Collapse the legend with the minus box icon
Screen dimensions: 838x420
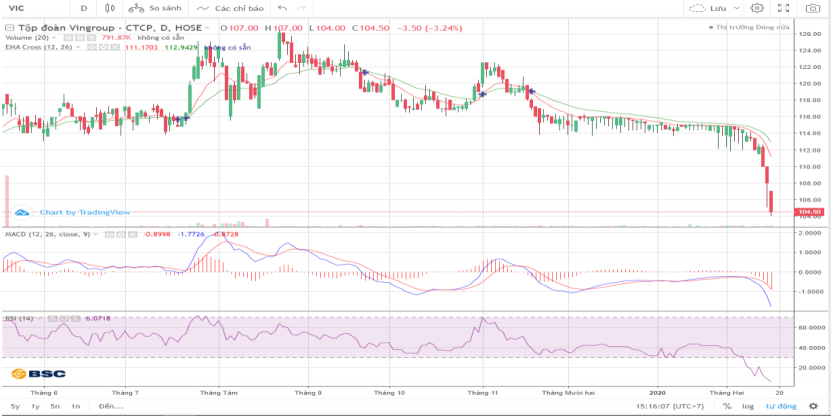pyautogui.click(x=9, y=28)
